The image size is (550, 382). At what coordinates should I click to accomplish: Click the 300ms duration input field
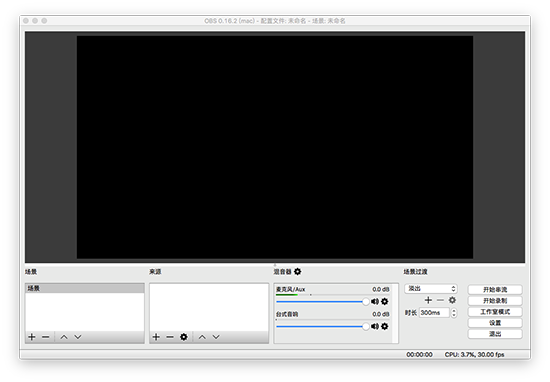[x=434, y=313]
